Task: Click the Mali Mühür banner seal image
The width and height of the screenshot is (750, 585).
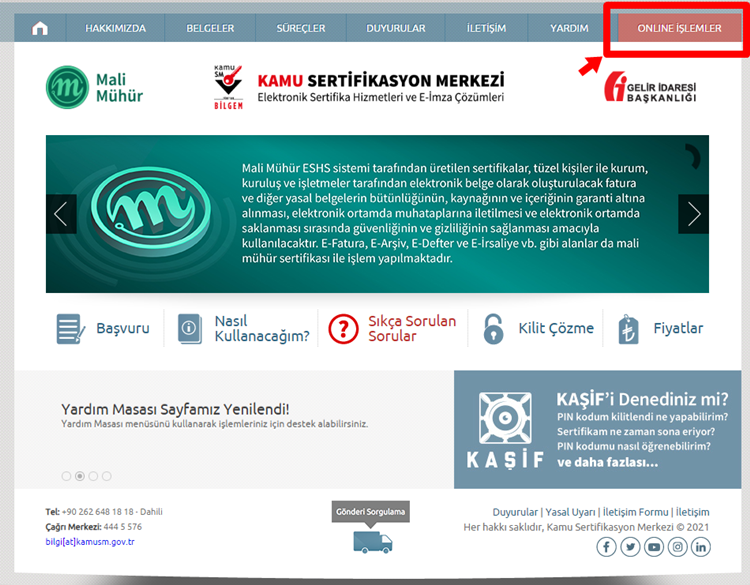Action: pyautogui.click(x=151, y=209)
